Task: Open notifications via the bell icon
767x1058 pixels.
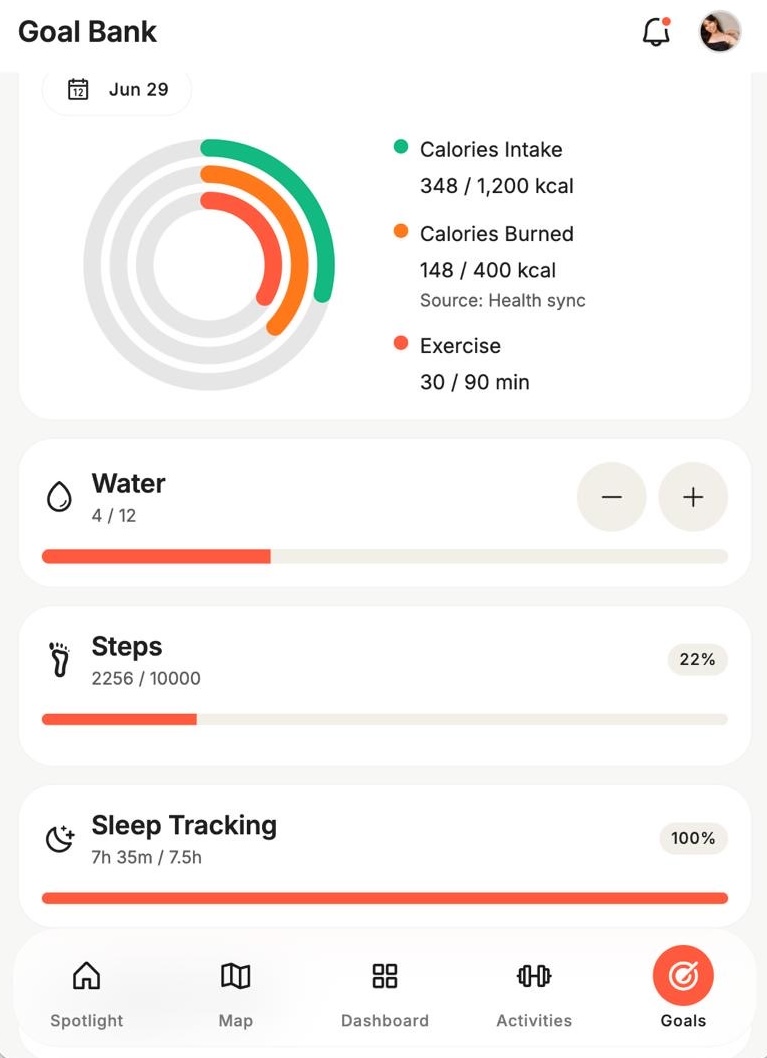Action: (x=656, y=31)
